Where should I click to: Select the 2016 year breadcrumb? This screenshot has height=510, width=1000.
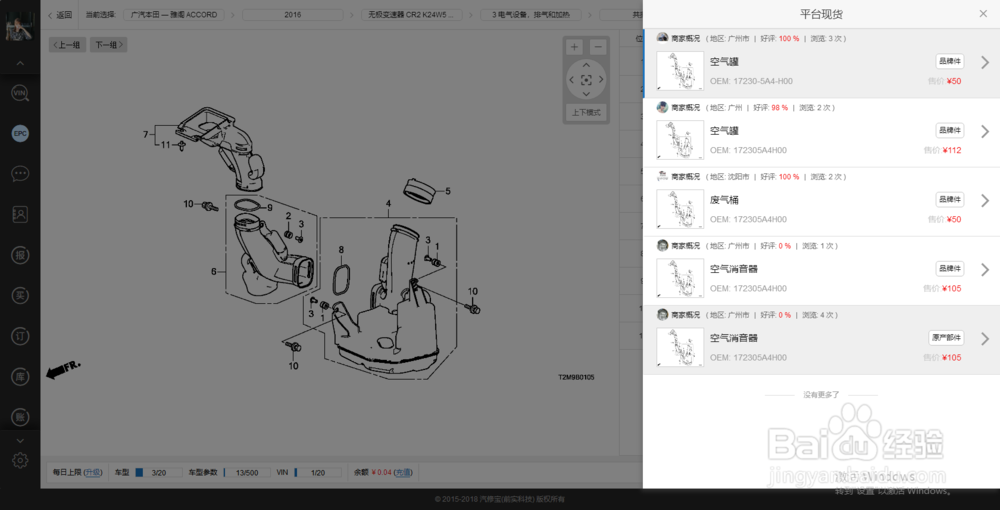pos(293,15)
